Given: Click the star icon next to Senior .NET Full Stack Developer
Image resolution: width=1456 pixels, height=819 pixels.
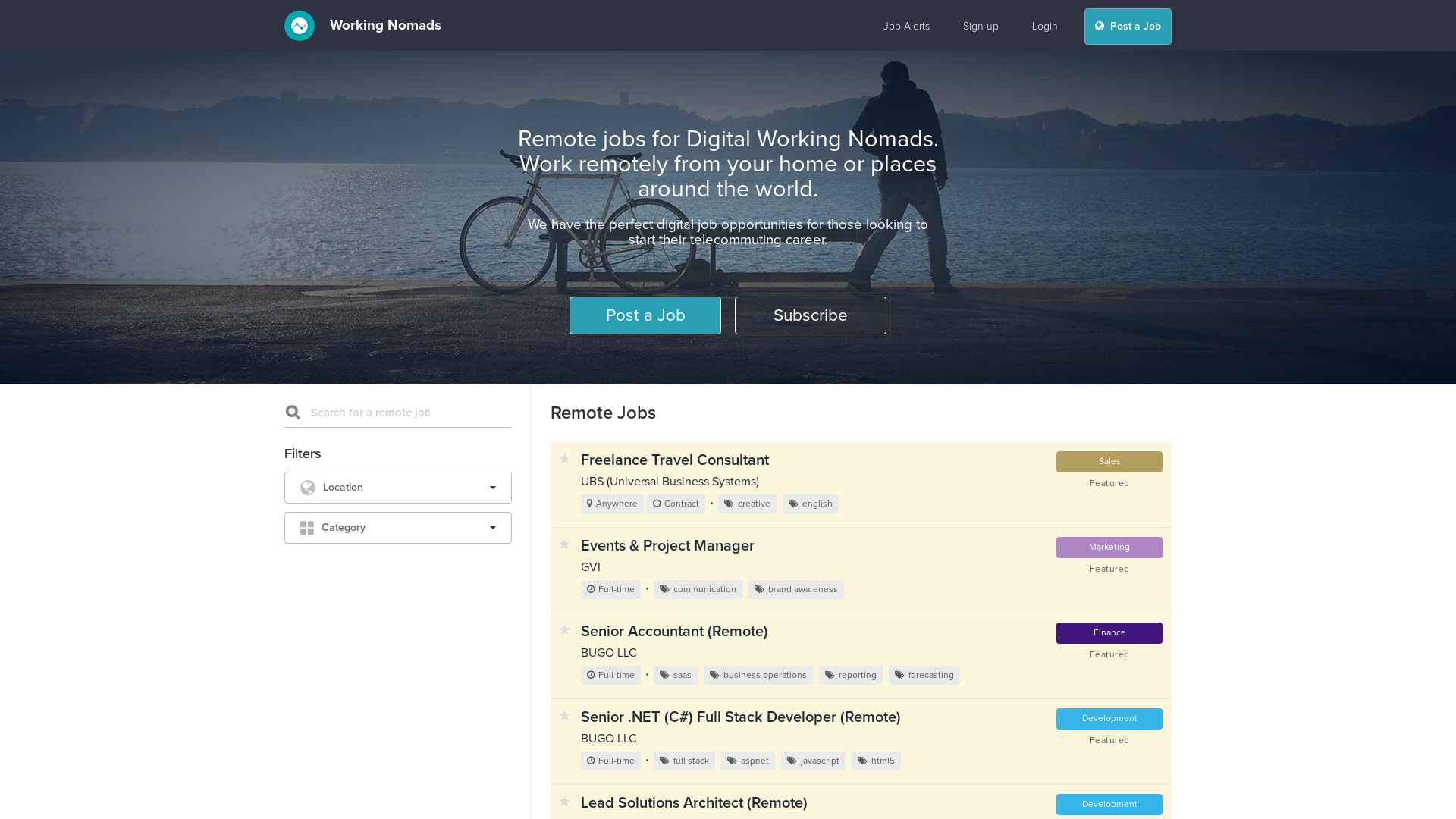Looking at the screenshot, I should pyautogui.click(x=564, y=716).
